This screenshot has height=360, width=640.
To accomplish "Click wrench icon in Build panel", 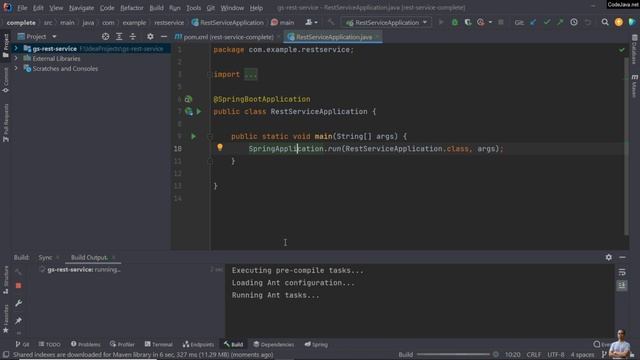I will pyautogui.click(x=18, y=303).
